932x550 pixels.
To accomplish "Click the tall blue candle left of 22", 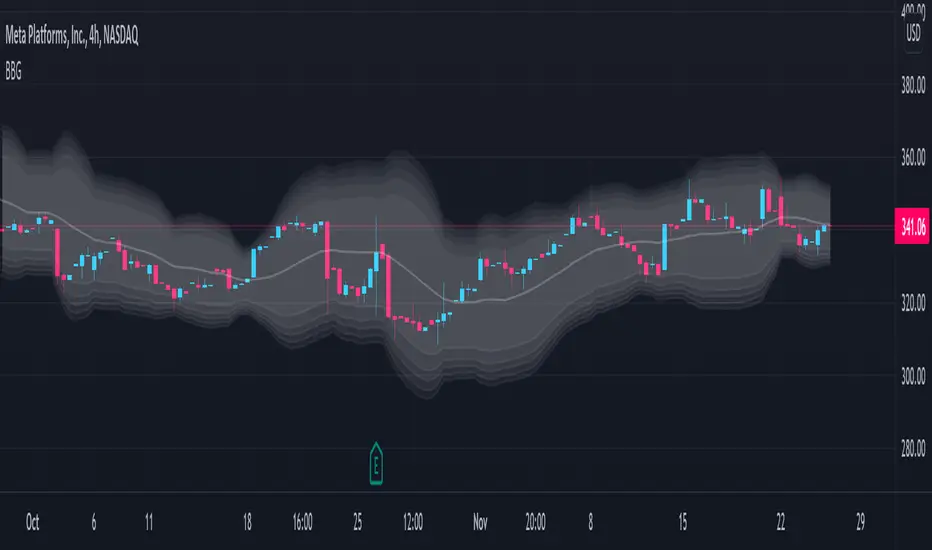I will [764, 205].
